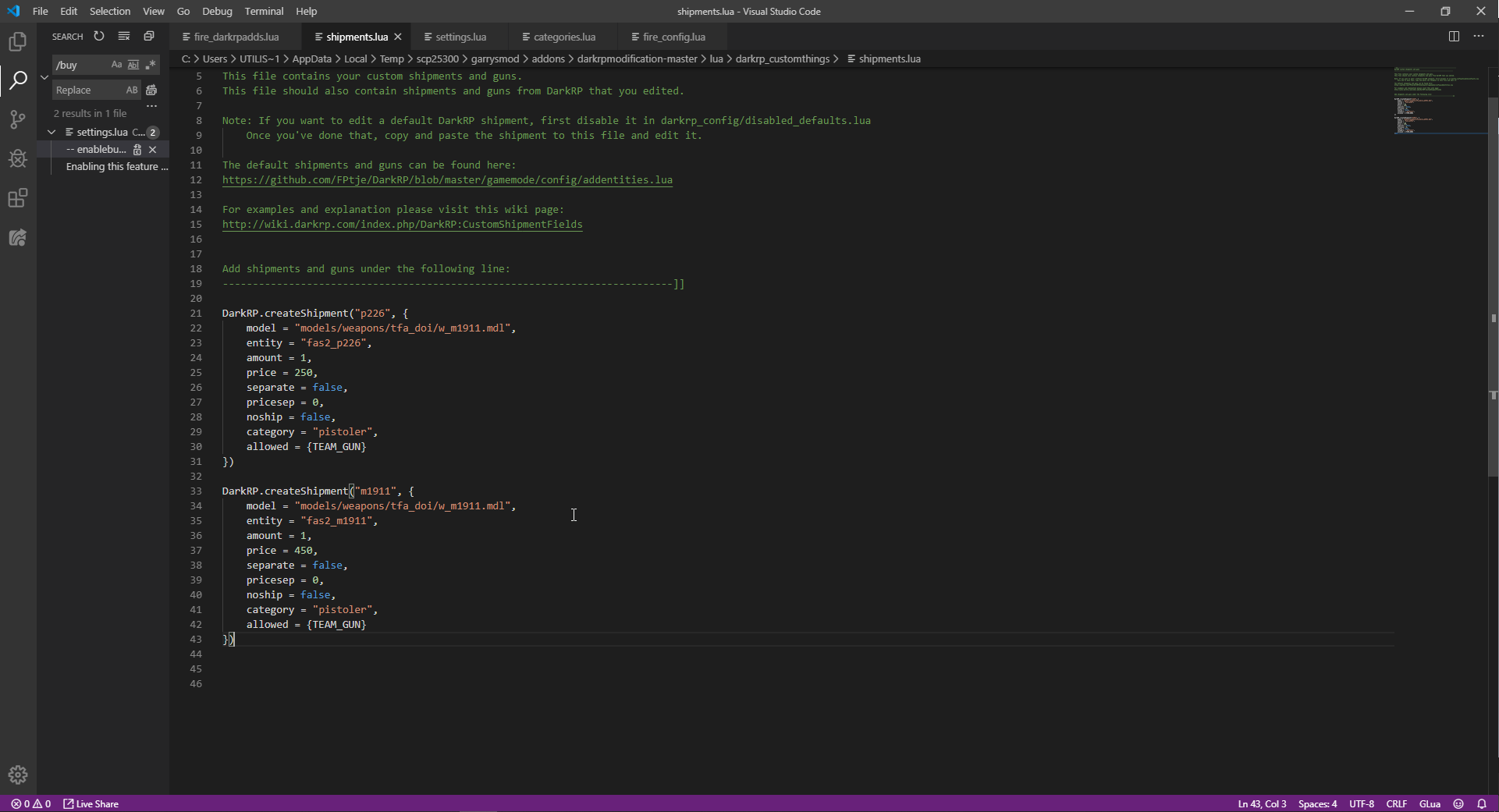This screenshot has width=1499, height=812.
Task: Click the Replace All icon
Action: point(151,90)
